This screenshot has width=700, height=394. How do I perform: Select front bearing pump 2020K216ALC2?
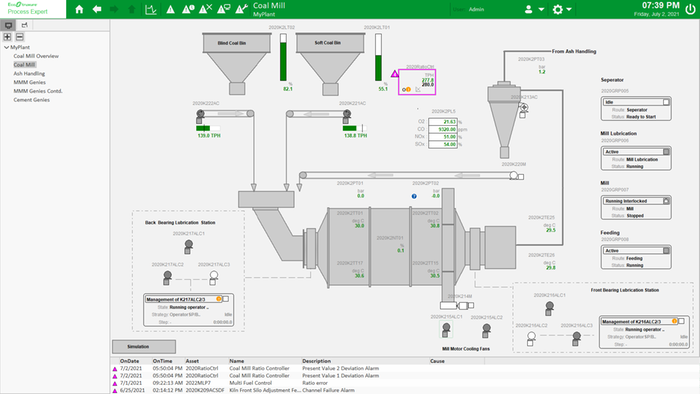(531, 338)
